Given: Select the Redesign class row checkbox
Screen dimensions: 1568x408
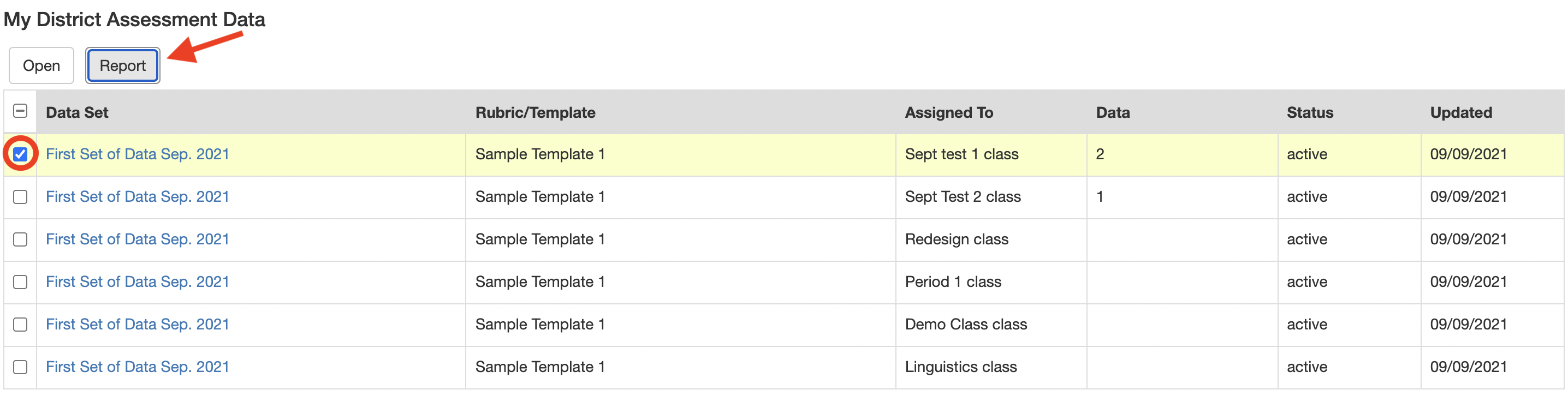Looking at the screenshot, I should pyautogui.click(x=20, y=239).
